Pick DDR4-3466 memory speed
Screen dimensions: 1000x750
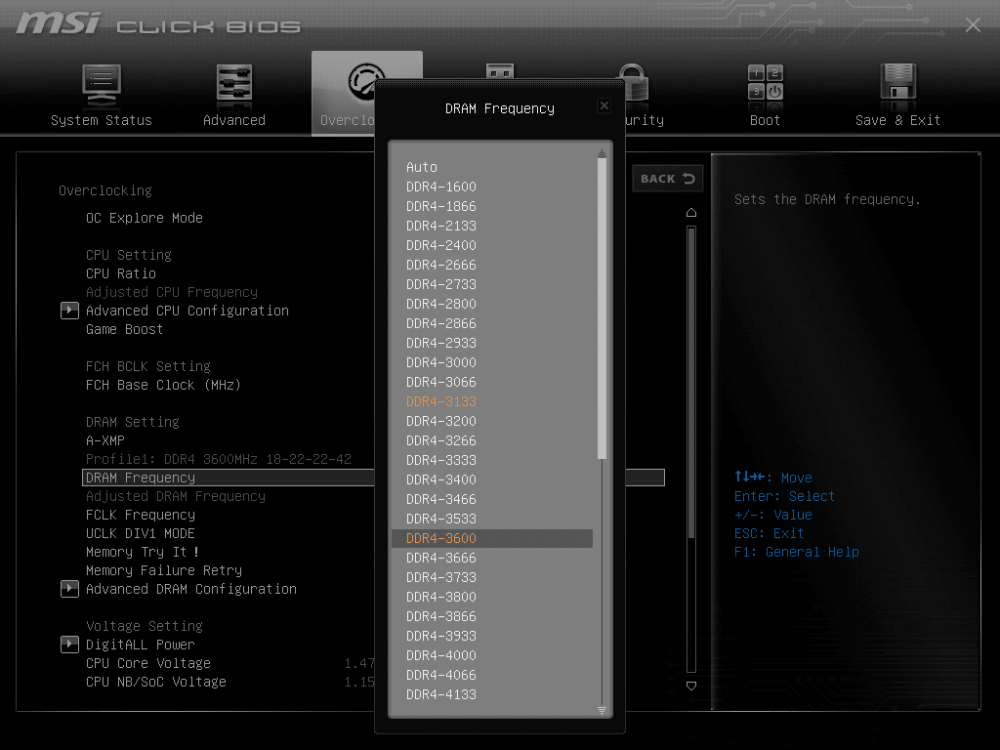coord(441,499)
